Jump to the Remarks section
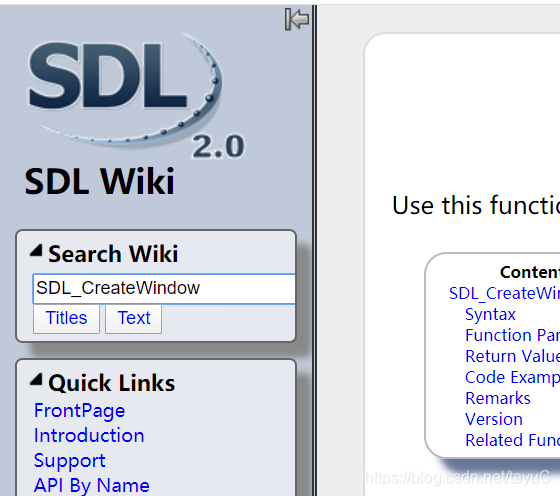 tap(498, 398)
